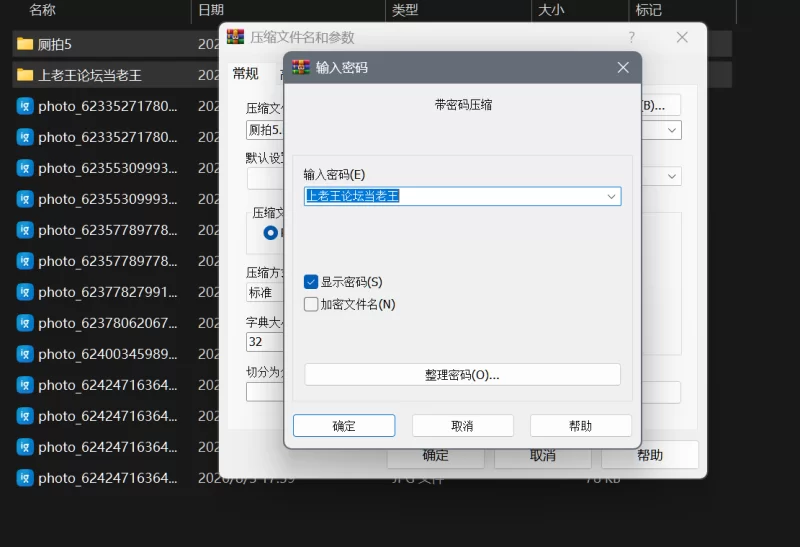The height and width of the screenshot is (547, 800).
Task: Click 取消 in the archive parameters dialog
Action: tap(542, 456)
